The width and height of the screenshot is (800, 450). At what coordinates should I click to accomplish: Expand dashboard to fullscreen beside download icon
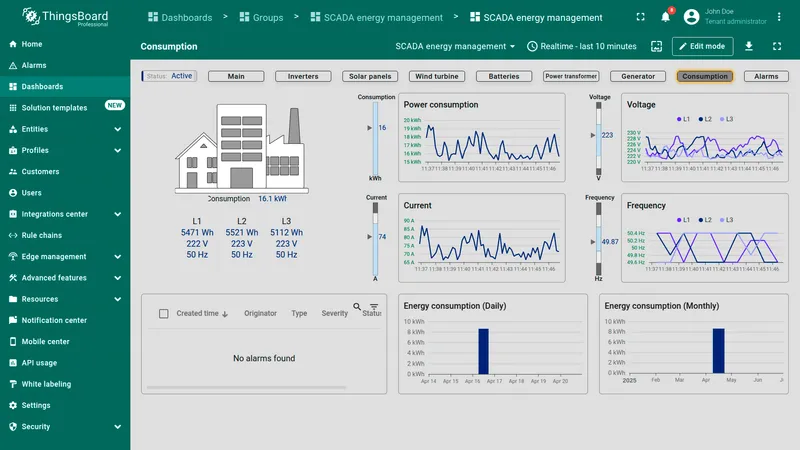[777, 46]
